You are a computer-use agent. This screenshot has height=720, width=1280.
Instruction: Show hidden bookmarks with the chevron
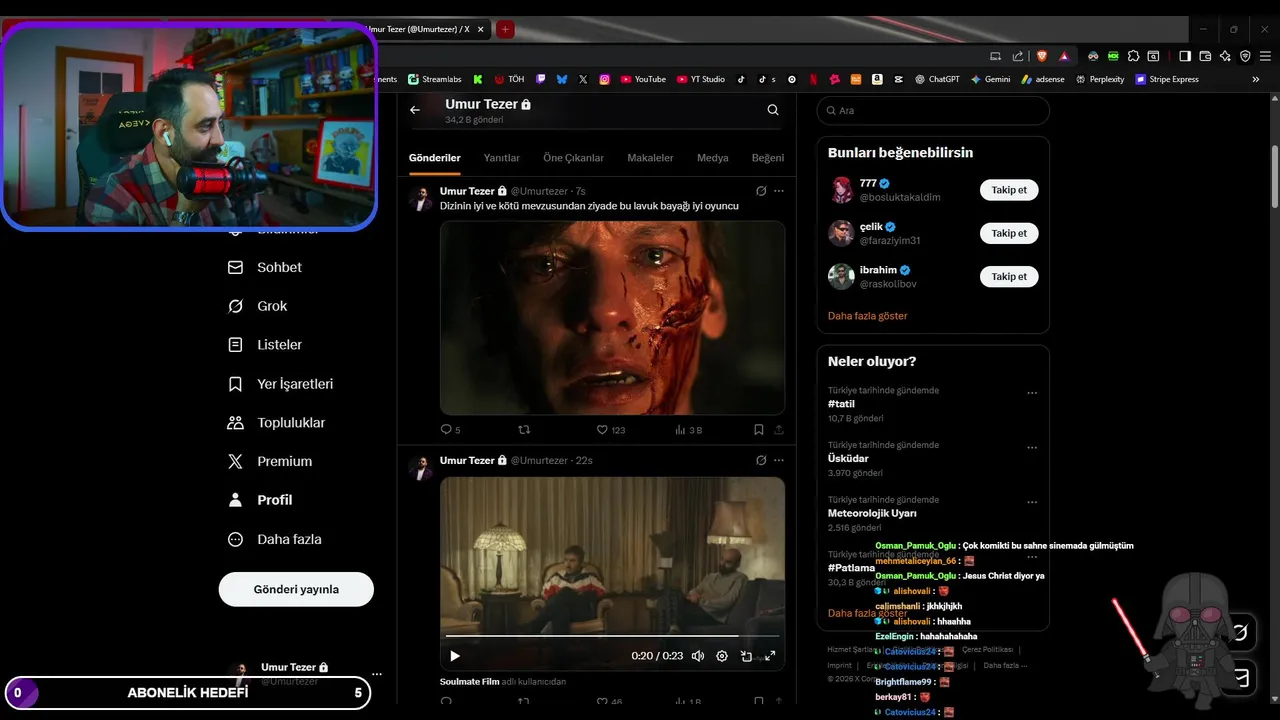pyautogui.click(x=1256, y=79)
